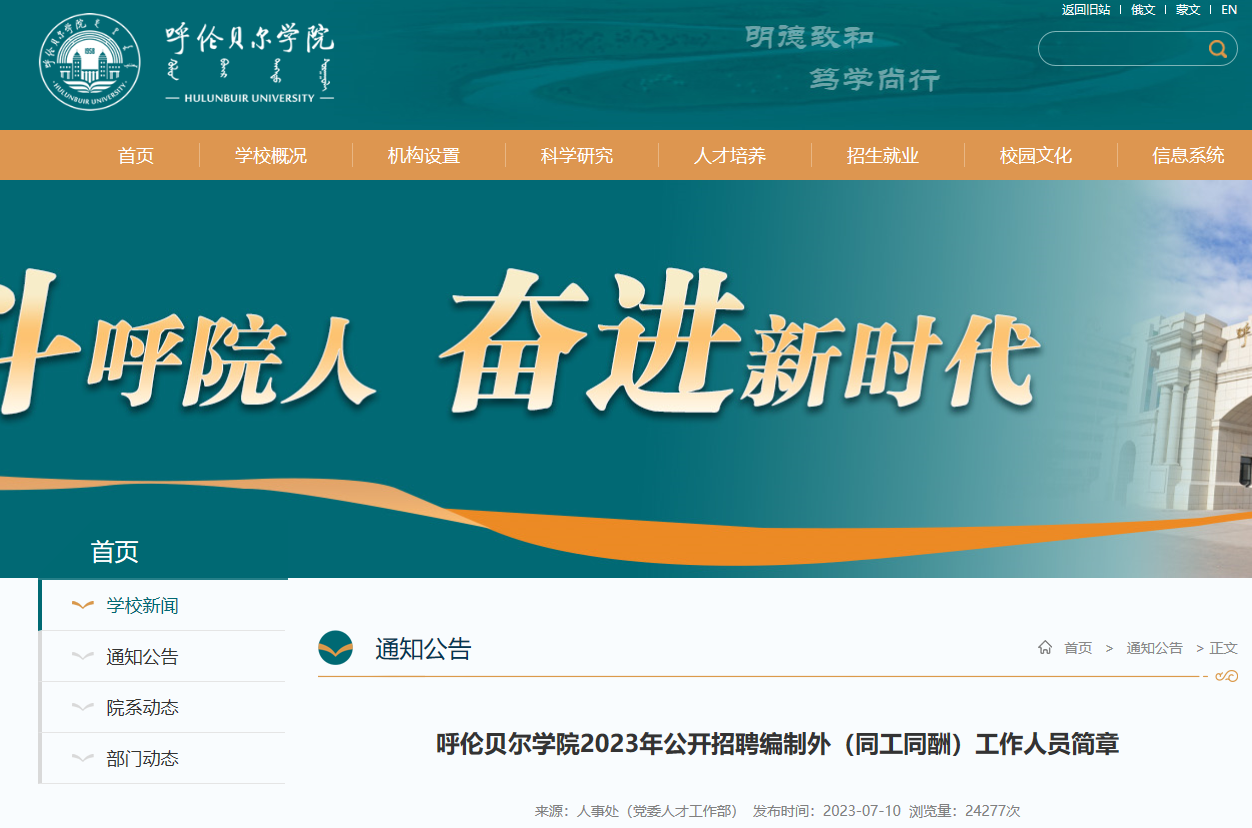1252x828 pixels.
Task: Click the round teal icon beside 通知公告 heading
Action: coord(335,648)
